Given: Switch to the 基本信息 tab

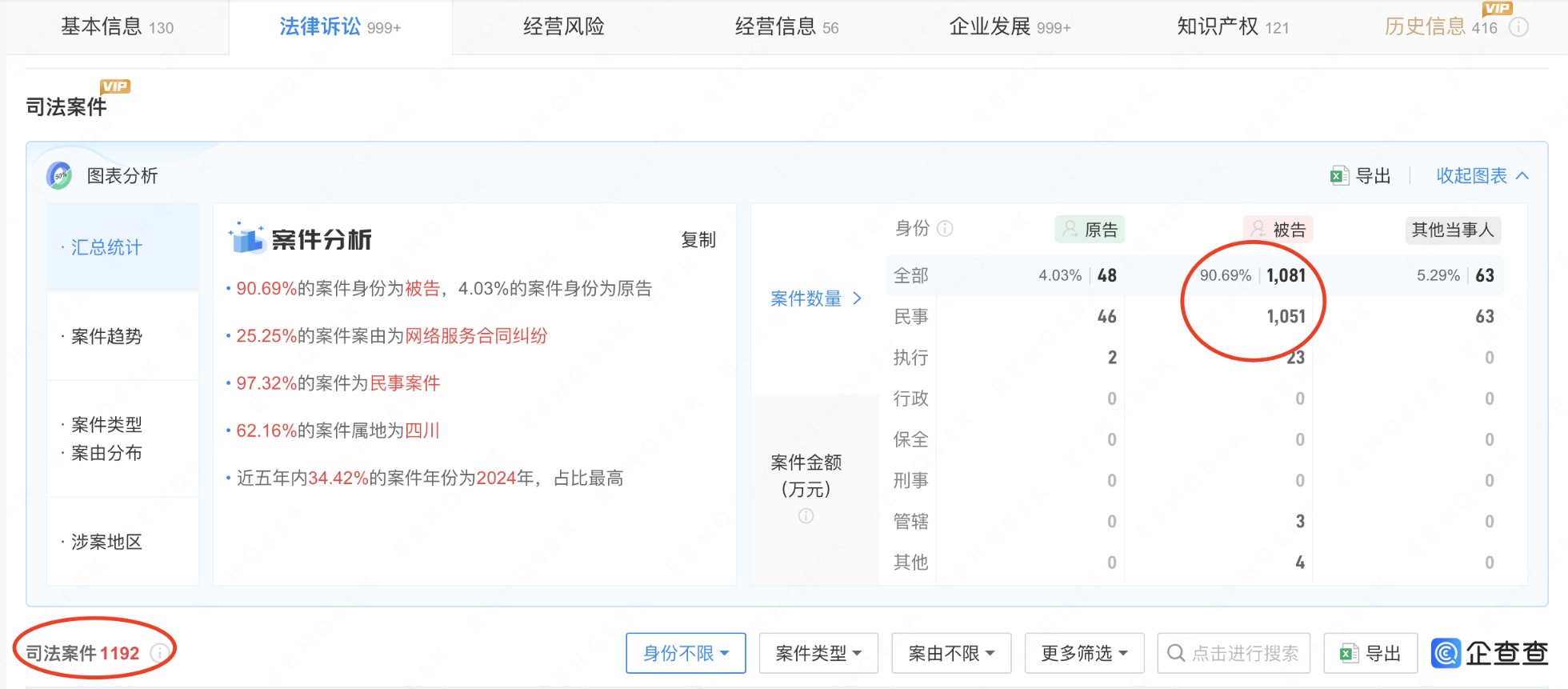Looking at the screenshot, I should tap(118, 27).
